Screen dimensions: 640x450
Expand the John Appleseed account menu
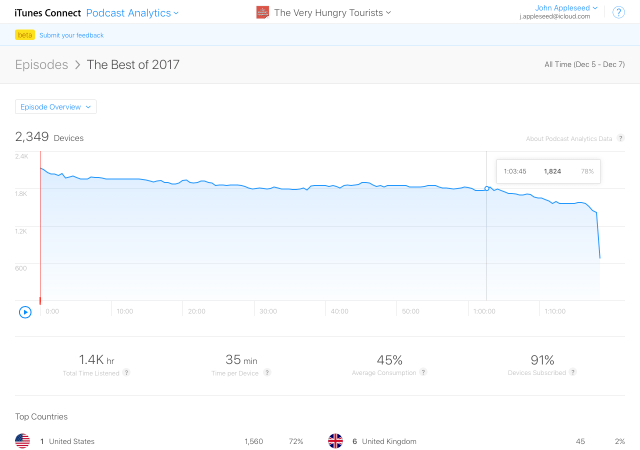point(566,8)
